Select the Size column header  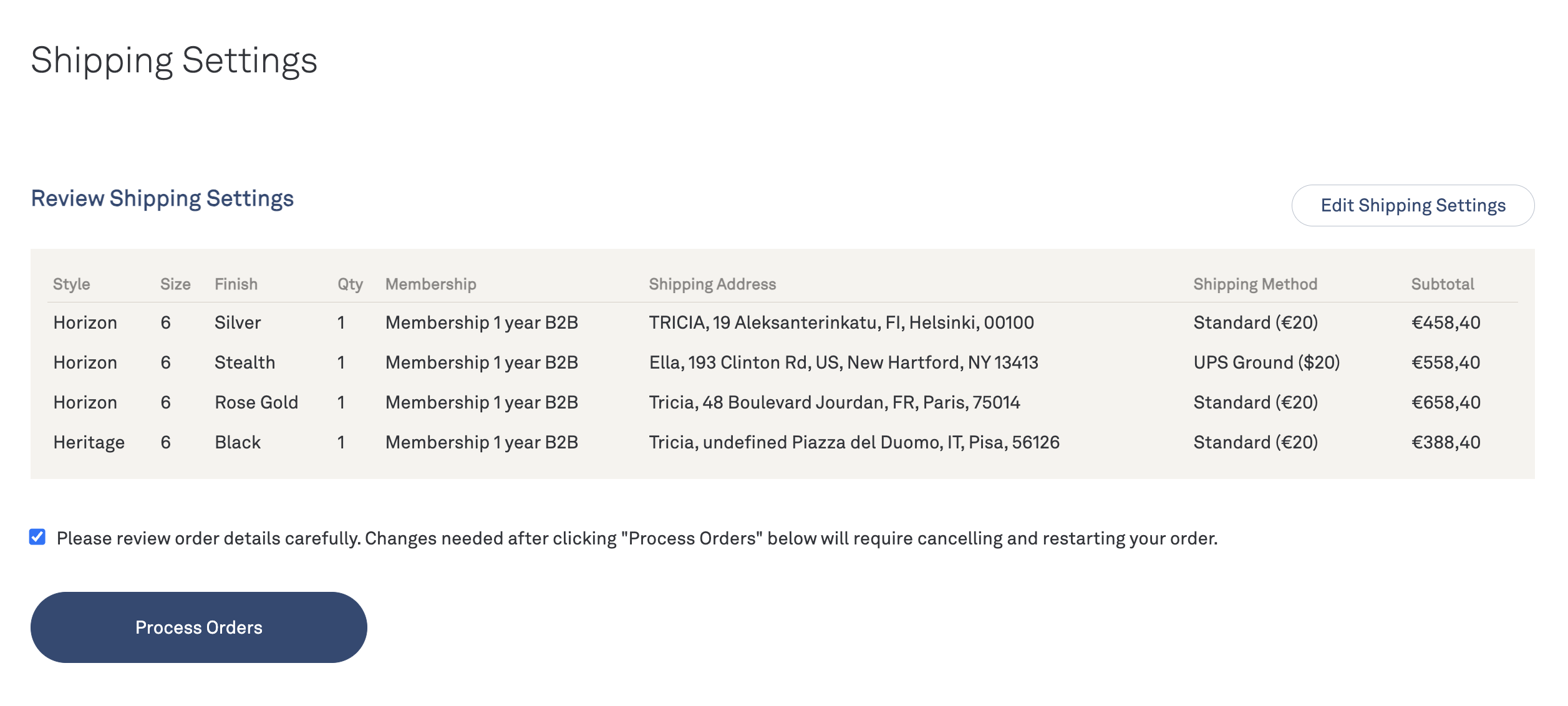(x=175, y=284)
